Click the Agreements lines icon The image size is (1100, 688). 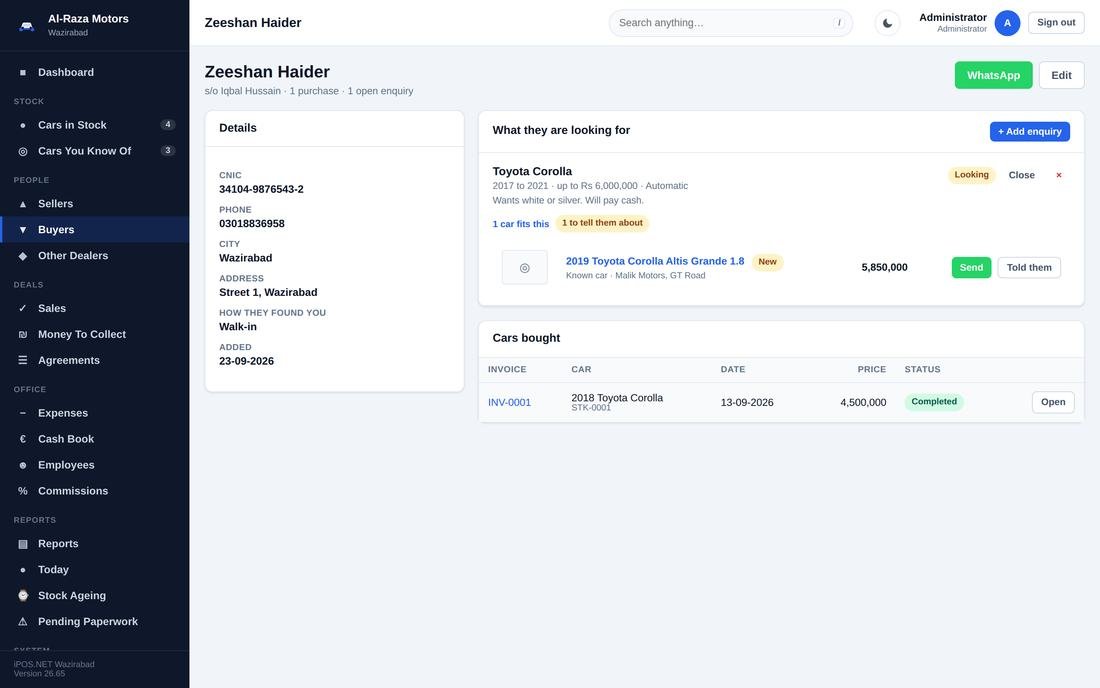coord(22,360)
